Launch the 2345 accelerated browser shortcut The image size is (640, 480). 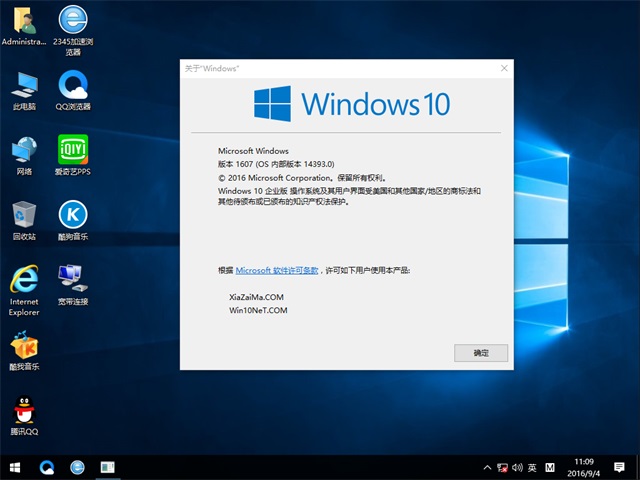coord(72,24)
